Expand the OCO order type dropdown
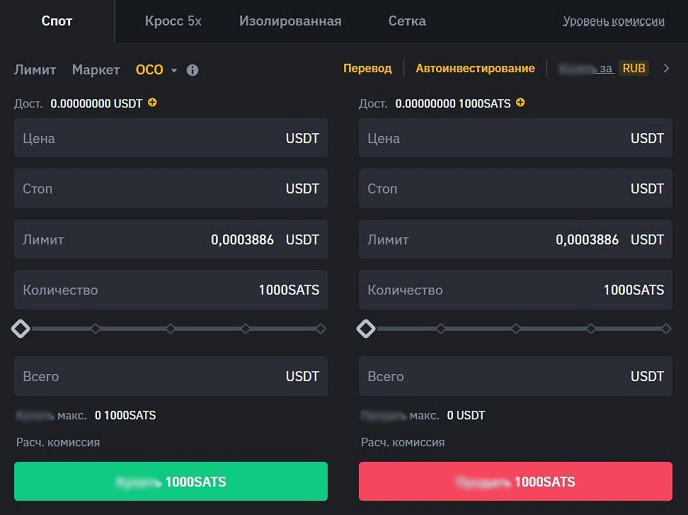The width and height of the screenshot is (688, 515). pos(174,70)
